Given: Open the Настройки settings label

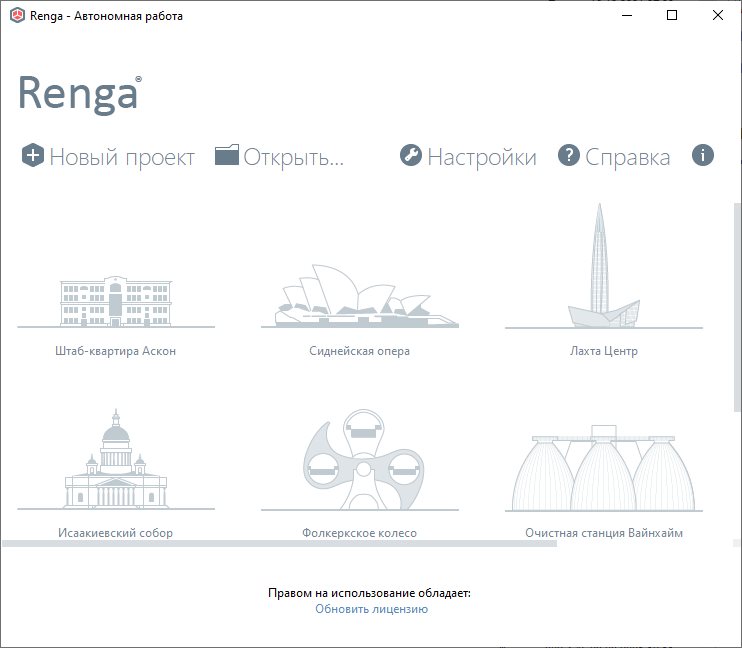Looking at the screenshot, I should [482, 158].
